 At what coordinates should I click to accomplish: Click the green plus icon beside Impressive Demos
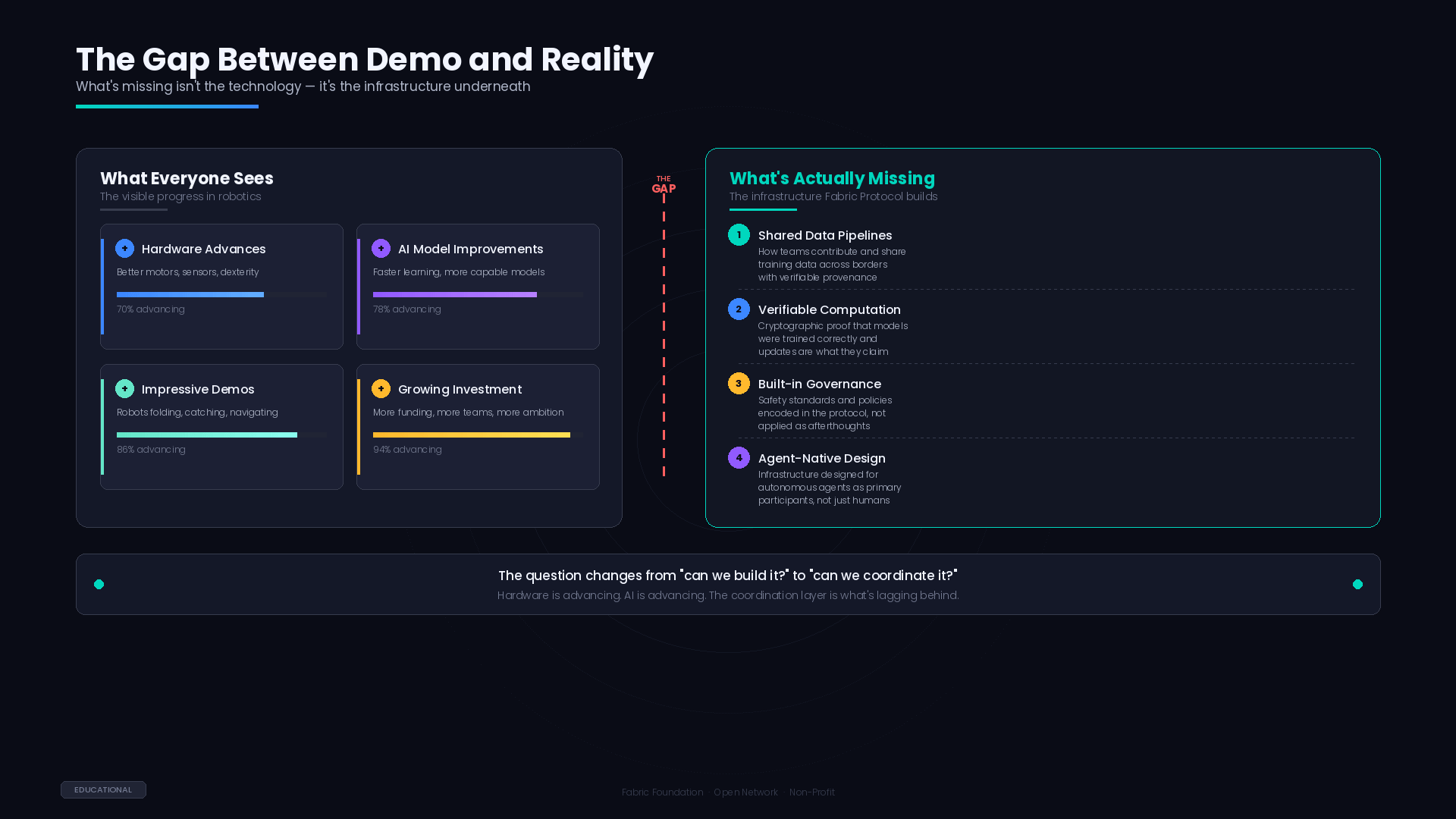124,389
